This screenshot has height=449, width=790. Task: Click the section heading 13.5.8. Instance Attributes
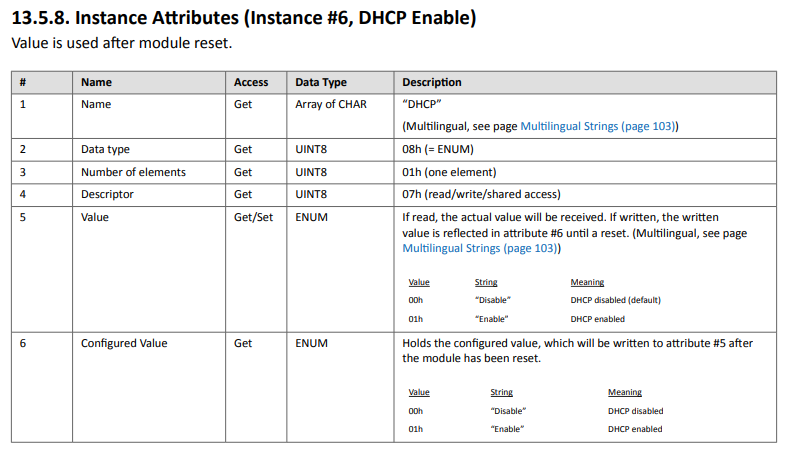(x=243, y=18)
